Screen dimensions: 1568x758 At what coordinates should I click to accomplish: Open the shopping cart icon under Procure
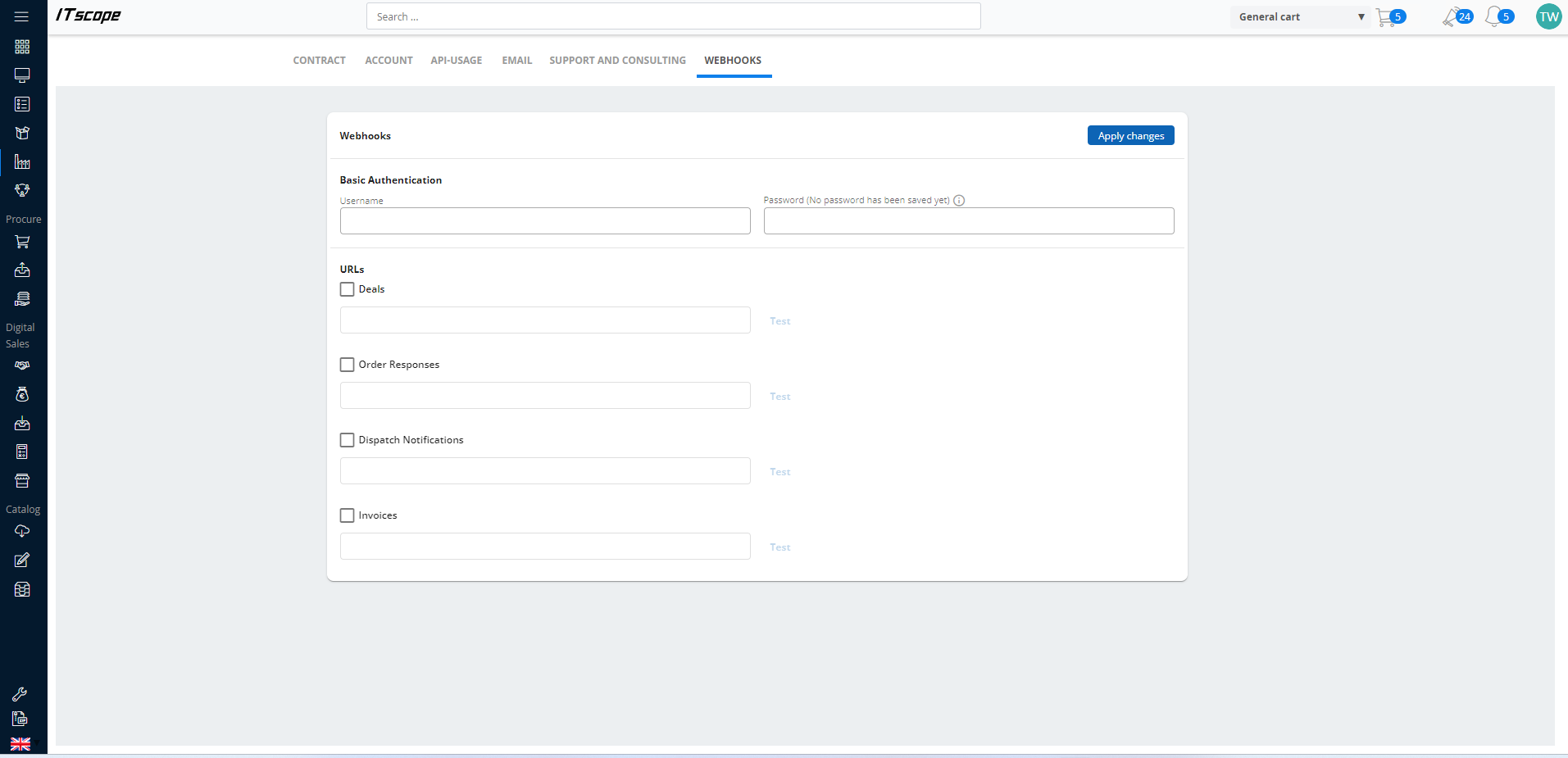22,242
